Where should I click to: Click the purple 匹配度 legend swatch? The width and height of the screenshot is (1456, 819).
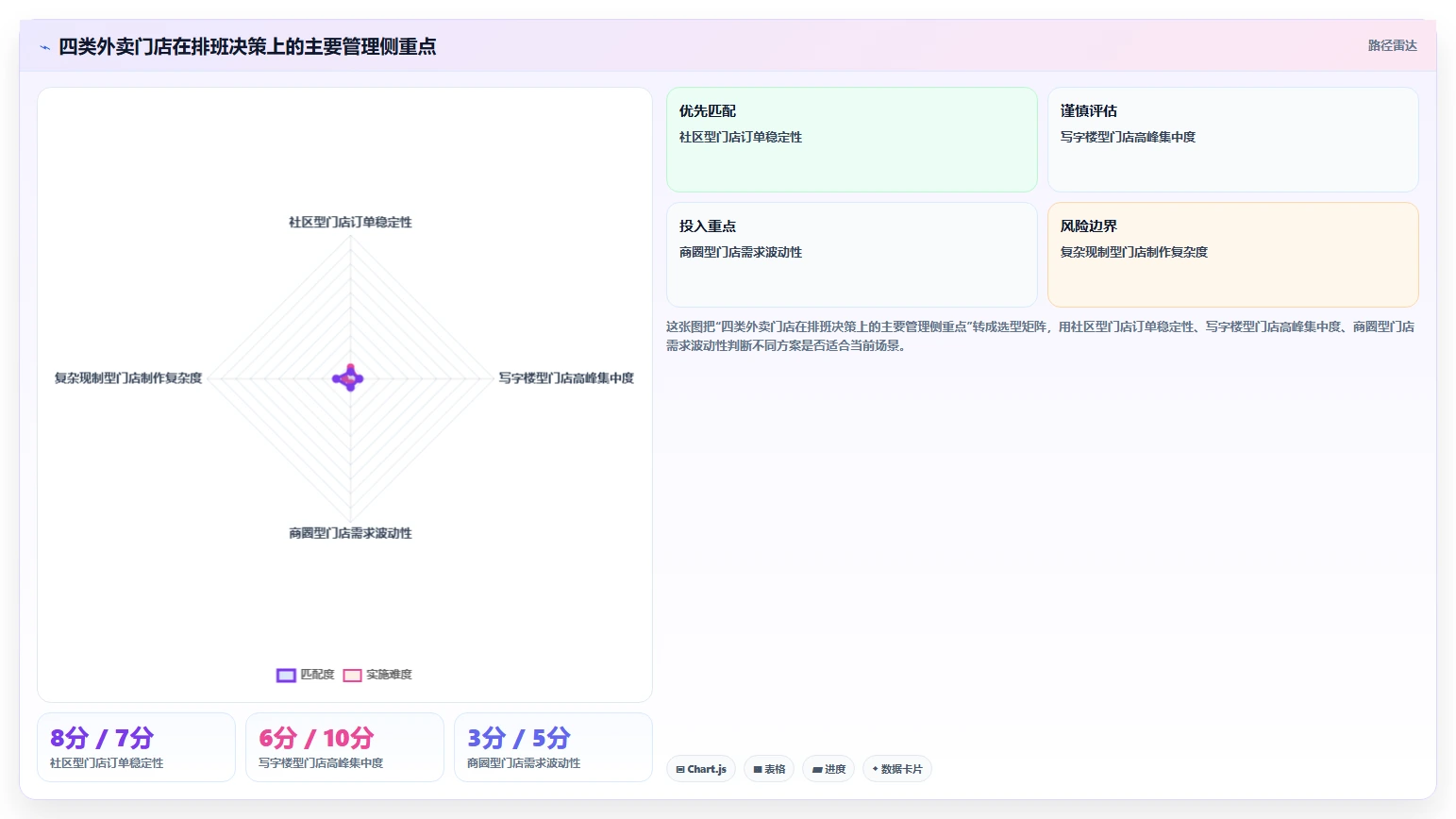tap(286, 675)
